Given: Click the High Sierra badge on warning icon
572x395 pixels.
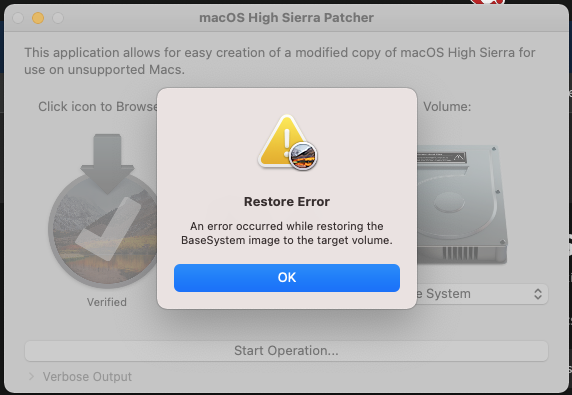Looking at the screenshot, I should tap(303, 156).
